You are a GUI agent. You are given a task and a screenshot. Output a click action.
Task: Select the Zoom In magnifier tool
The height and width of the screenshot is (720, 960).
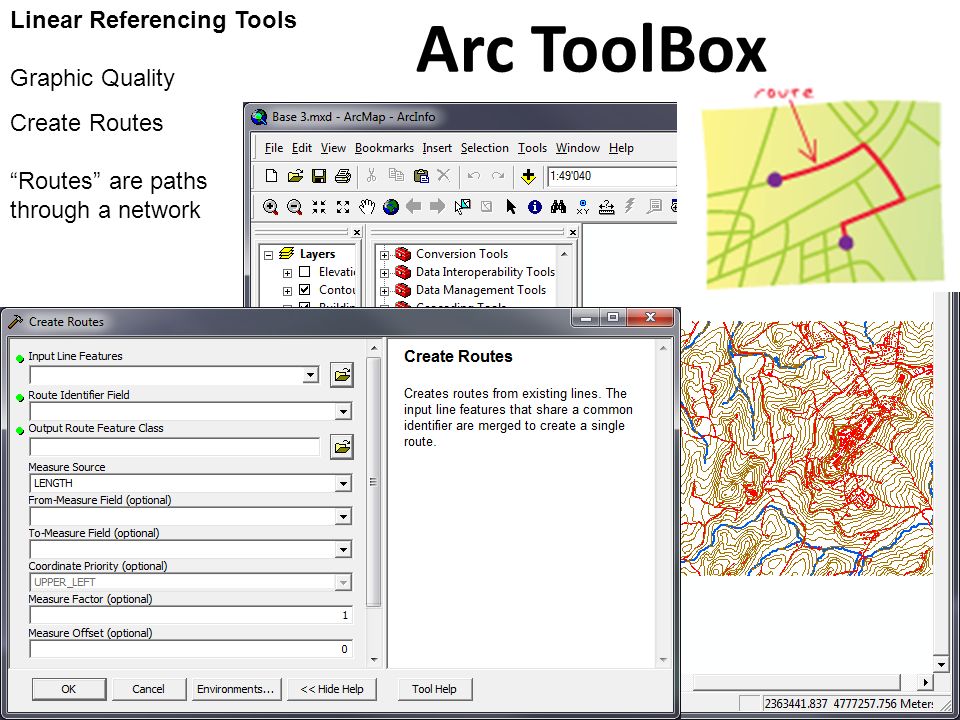tap(271, 207)
